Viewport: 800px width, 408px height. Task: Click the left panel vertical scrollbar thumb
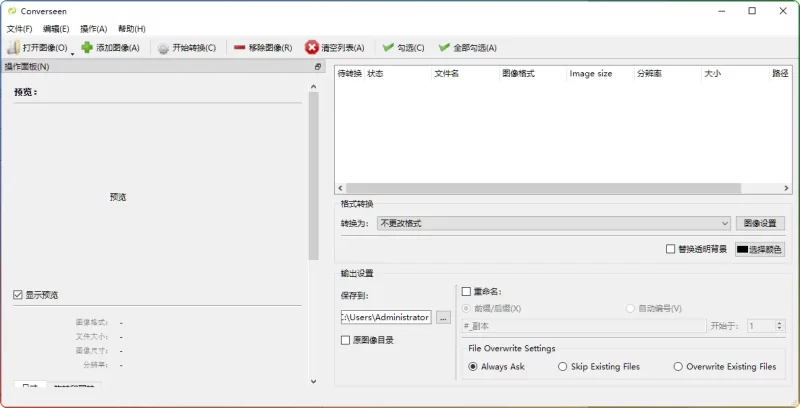[313, 176]
